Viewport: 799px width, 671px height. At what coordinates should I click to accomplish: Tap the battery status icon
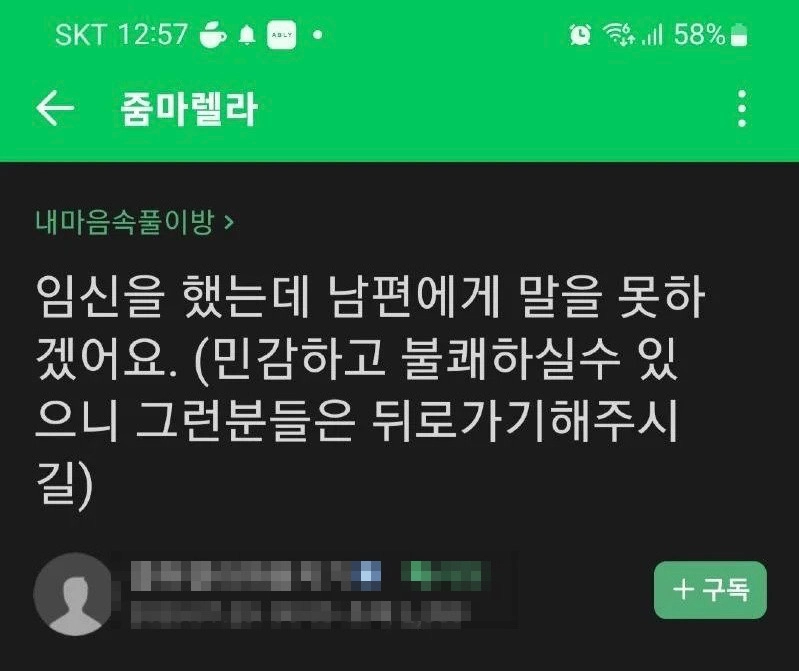739,36
